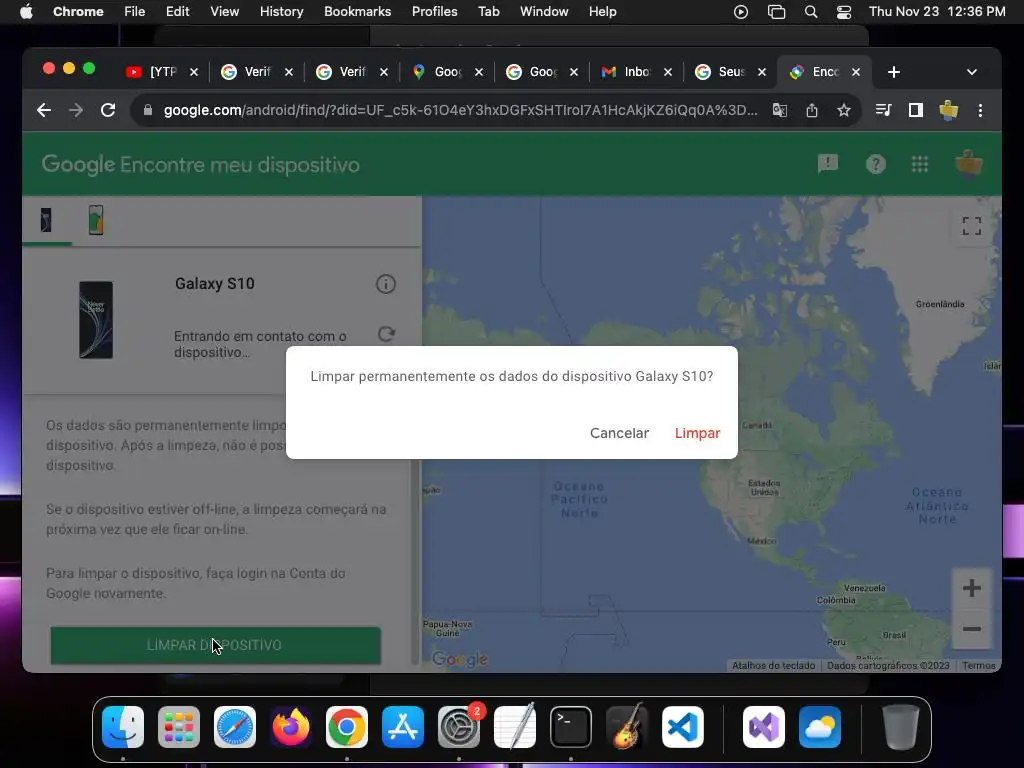Zoom in on the map
1024x768 pixels.
(972, 588)
